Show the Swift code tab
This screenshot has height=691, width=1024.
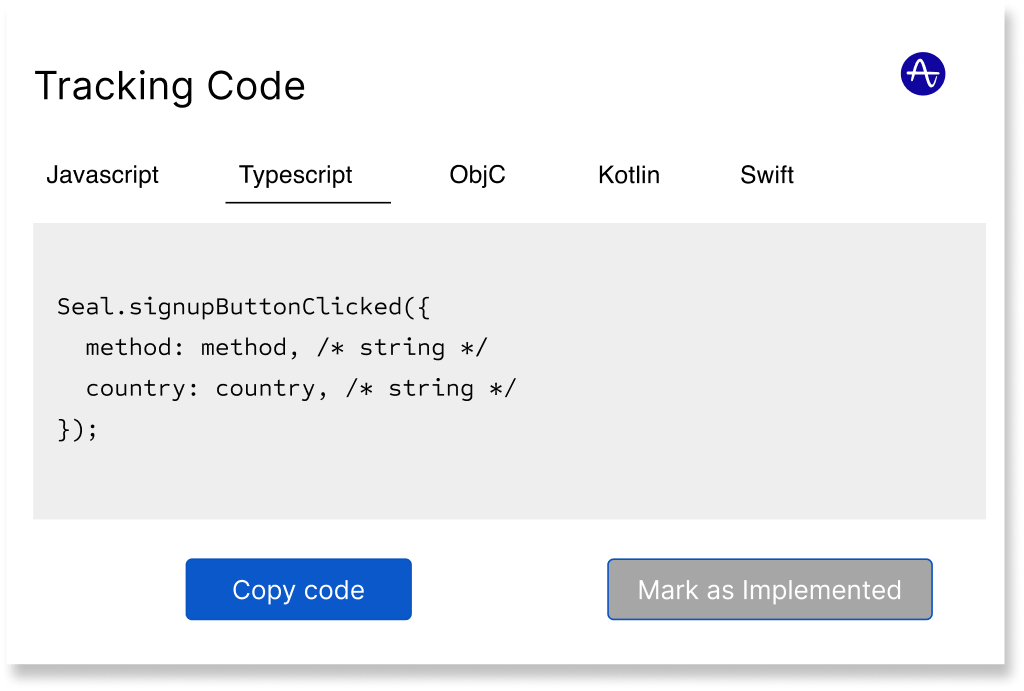tap(767, 175)
